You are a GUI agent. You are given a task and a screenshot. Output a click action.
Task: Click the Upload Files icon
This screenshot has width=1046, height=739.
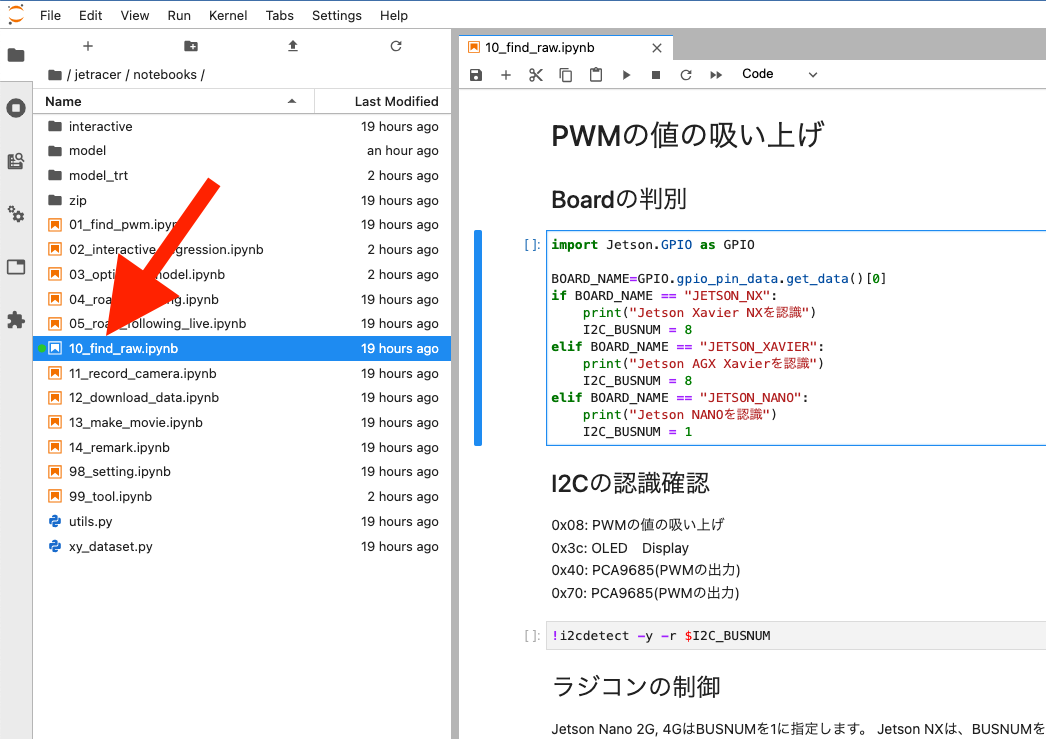[x=293, y=46]
